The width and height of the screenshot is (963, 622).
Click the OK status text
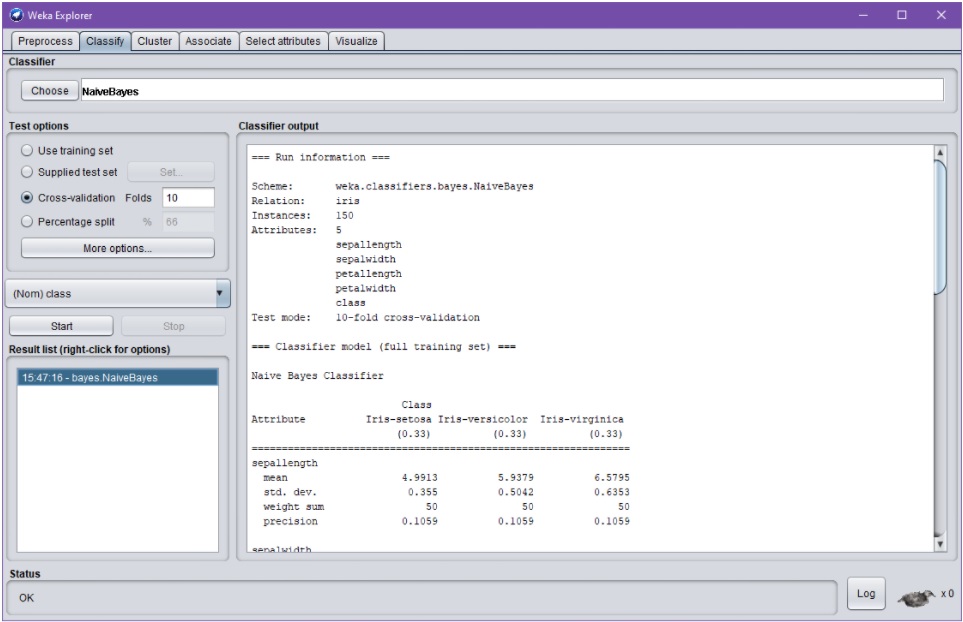pos(26,598)
